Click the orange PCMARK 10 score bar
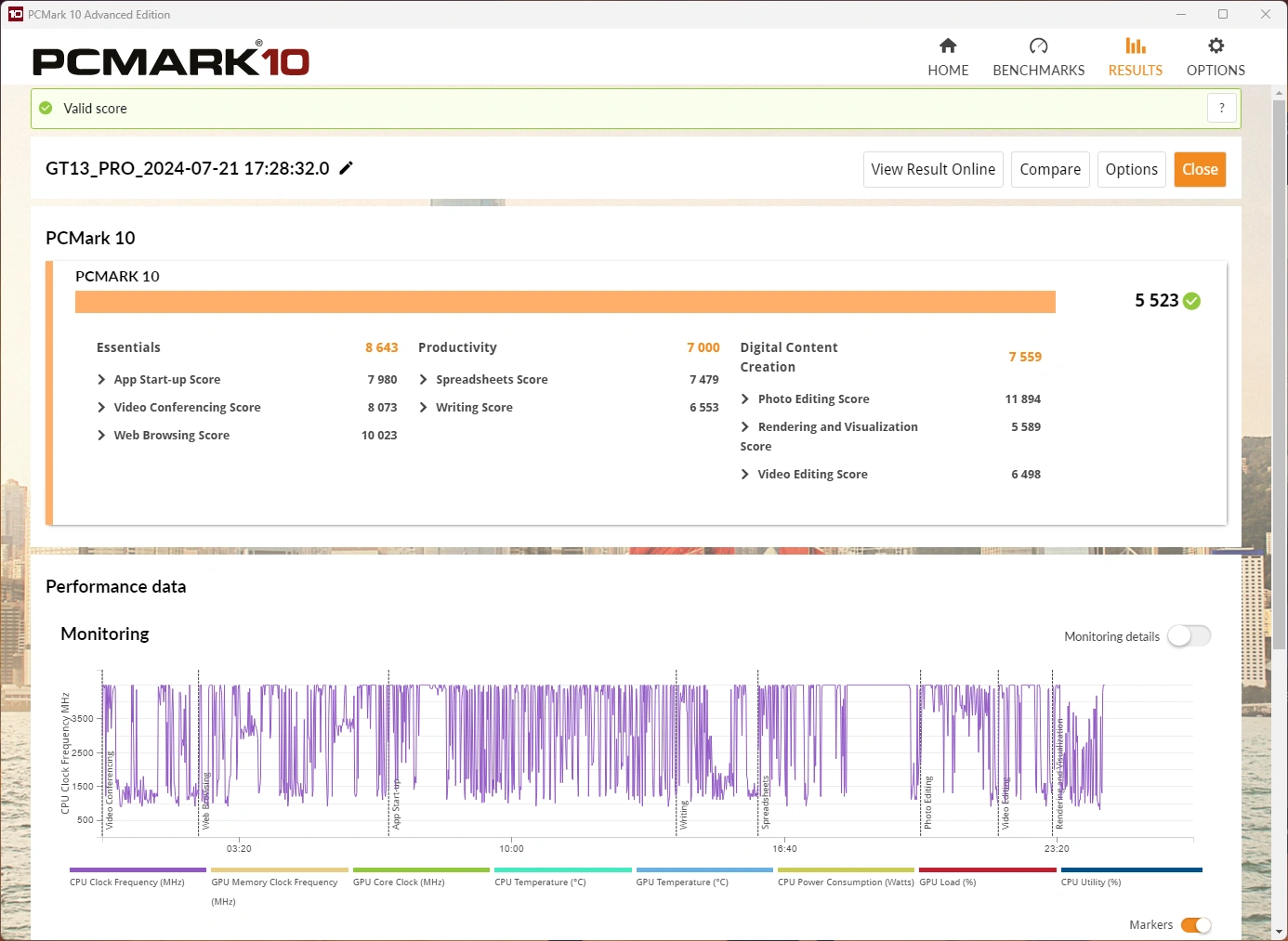 [565, 302]
